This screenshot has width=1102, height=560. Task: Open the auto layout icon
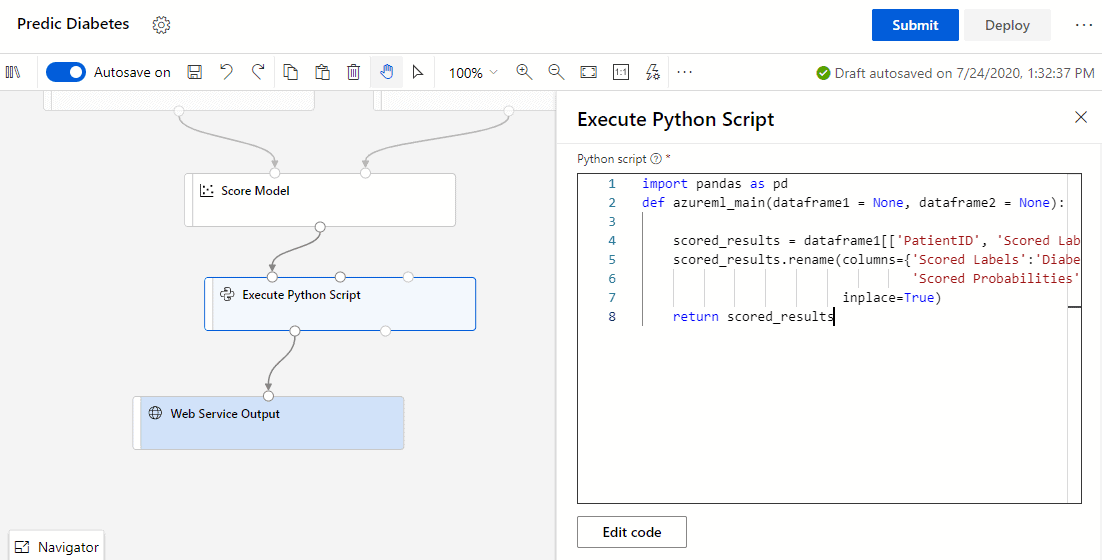(653, 72)
